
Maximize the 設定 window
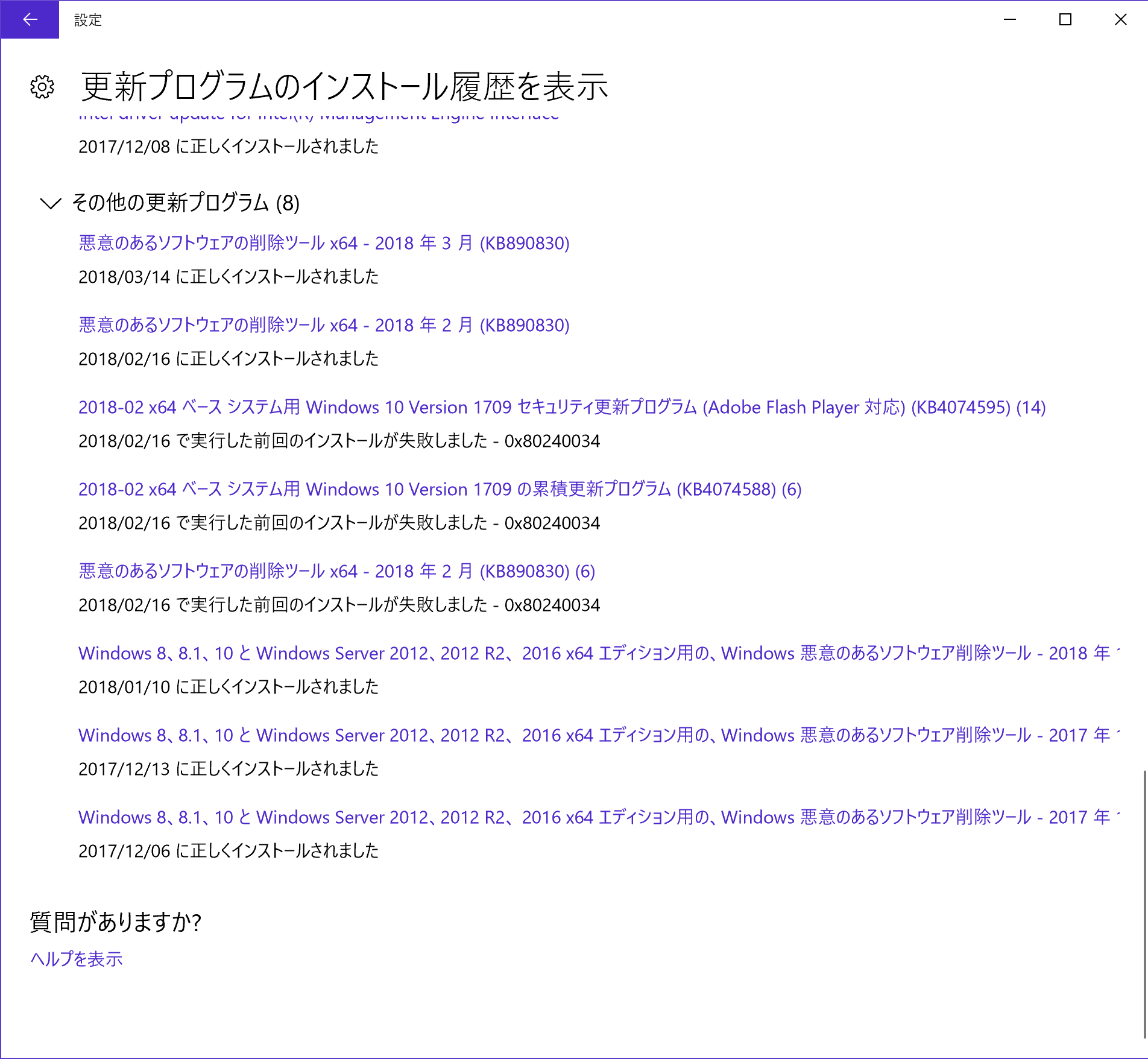(1065, 20)
